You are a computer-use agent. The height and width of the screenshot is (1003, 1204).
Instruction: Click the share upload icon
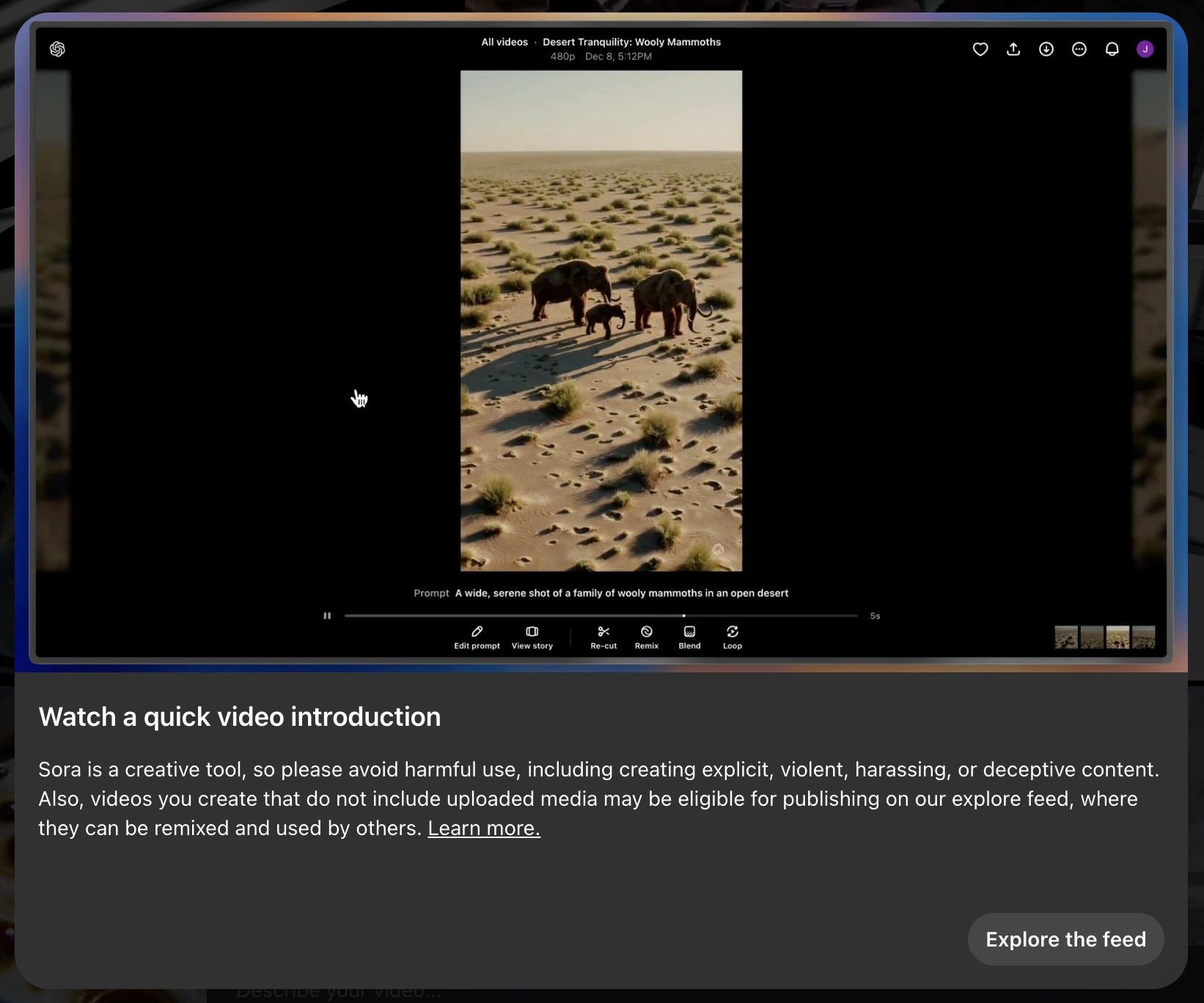1013,49
